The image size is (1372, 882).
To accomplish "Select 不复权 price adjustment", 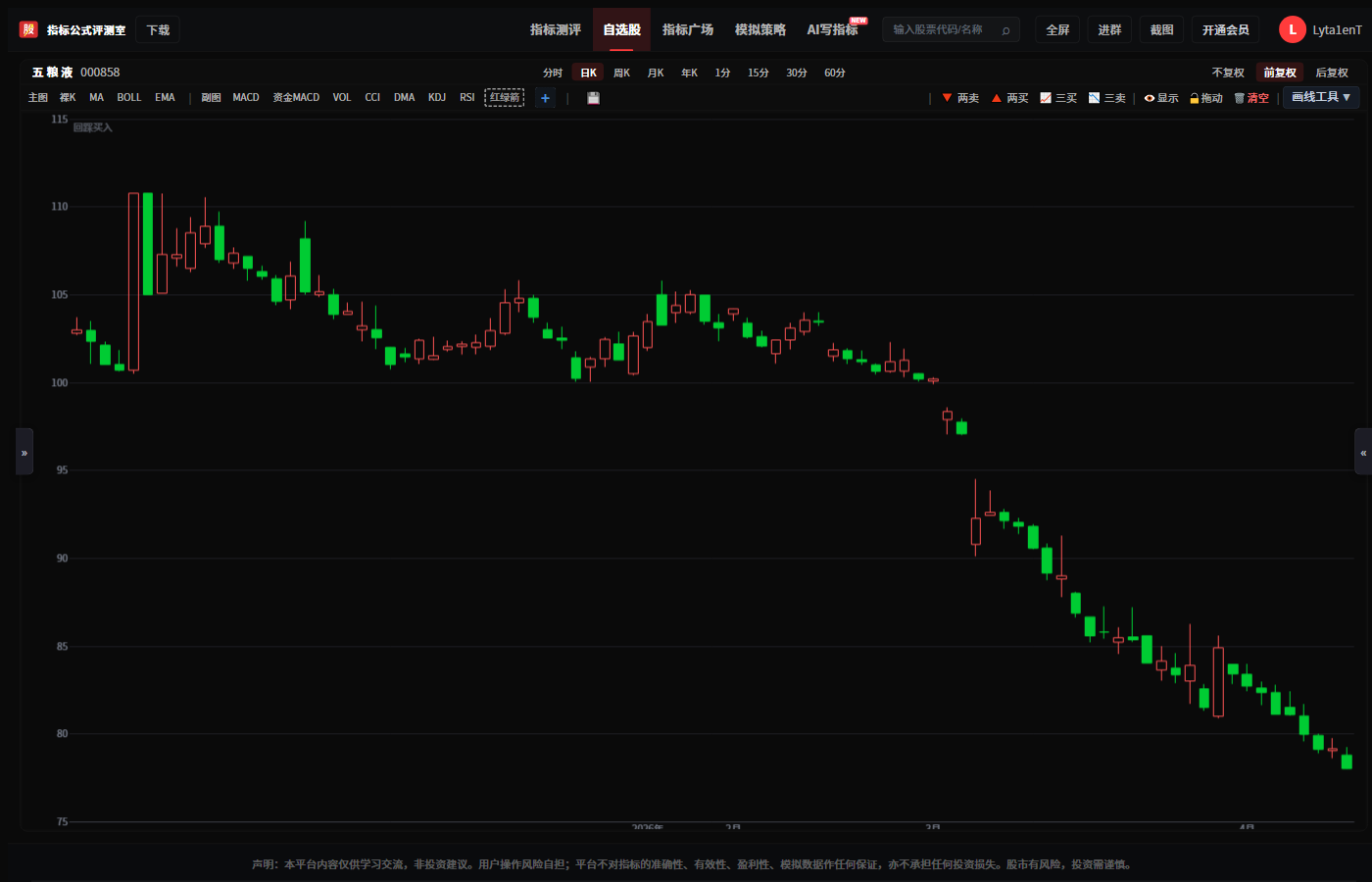I will pyautogui.click(x=1228, y=73).
